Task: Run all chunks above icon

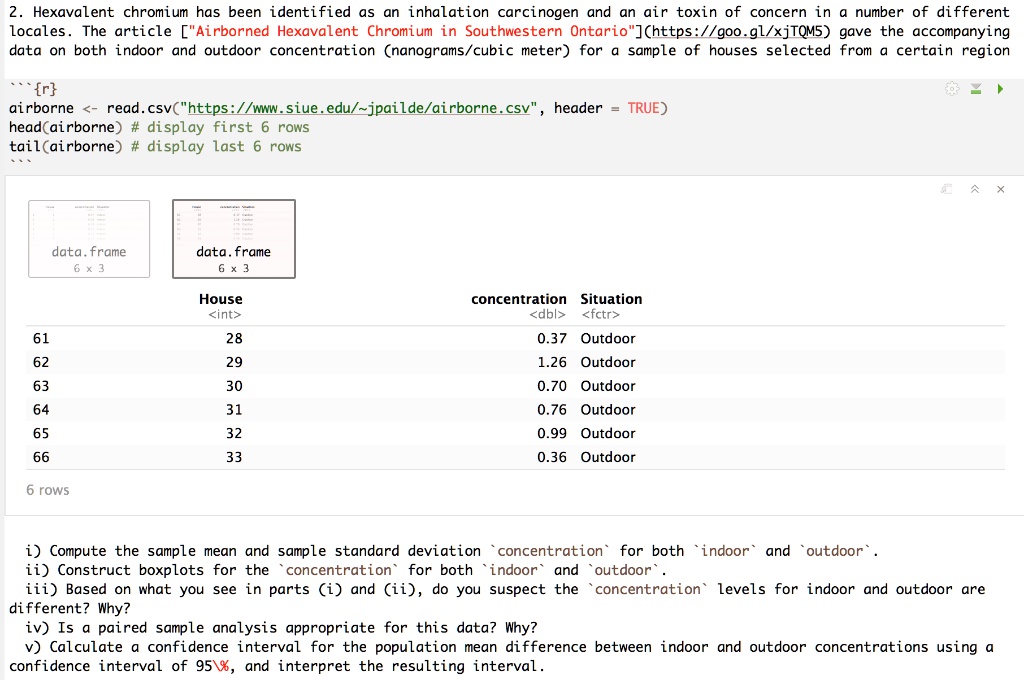Action: [x=976, y=89]
